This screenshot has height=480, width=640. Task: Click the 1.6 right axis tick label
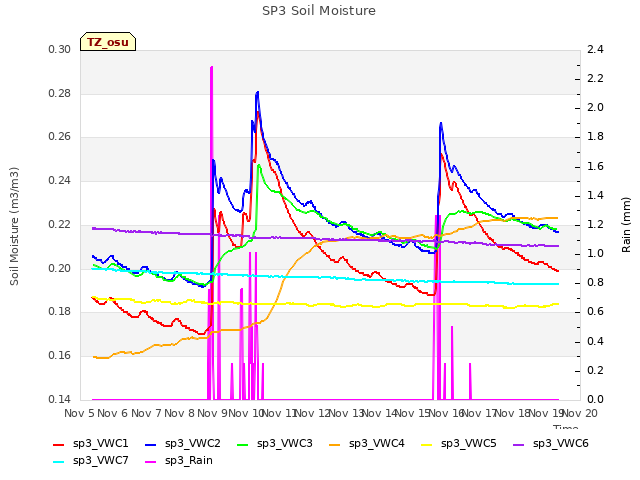pyautogui.click(x=595, y=167)
